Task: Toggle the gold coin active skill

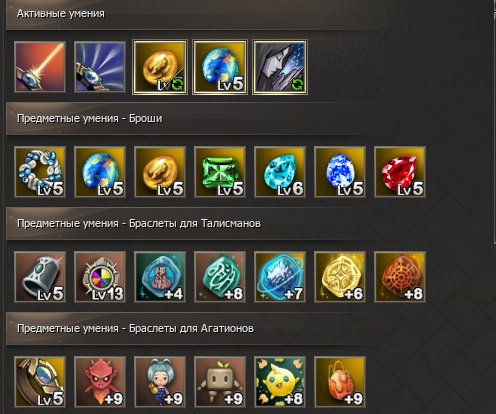Action: click(160, 67)
